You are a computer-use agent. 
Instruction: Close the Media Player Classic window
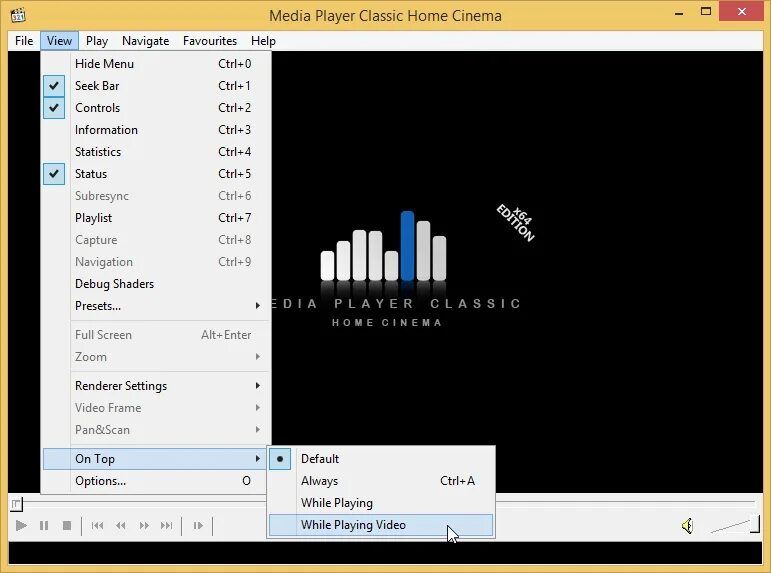tap(741, 11)
